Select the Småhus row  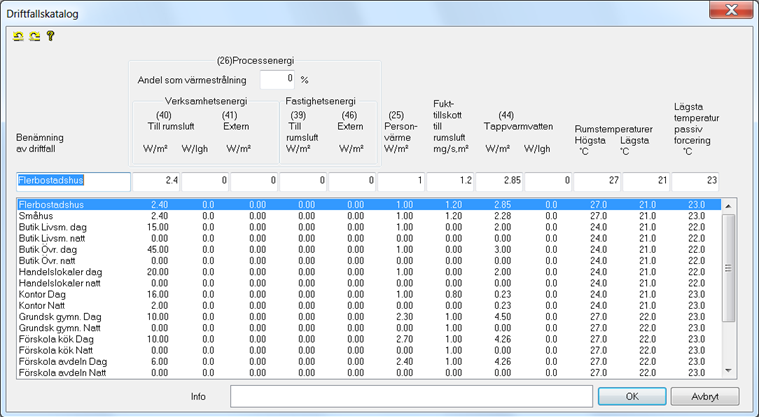click(369, 216)
